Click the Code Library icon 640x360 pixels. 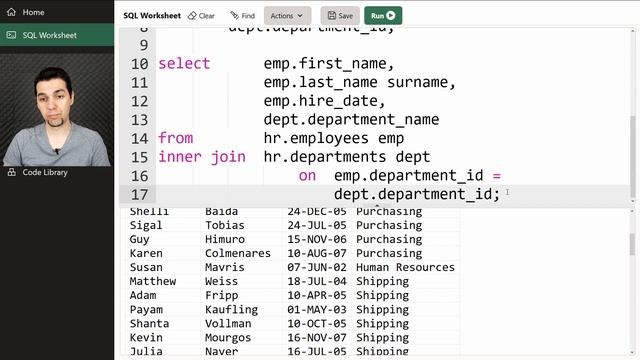(11, 172)
